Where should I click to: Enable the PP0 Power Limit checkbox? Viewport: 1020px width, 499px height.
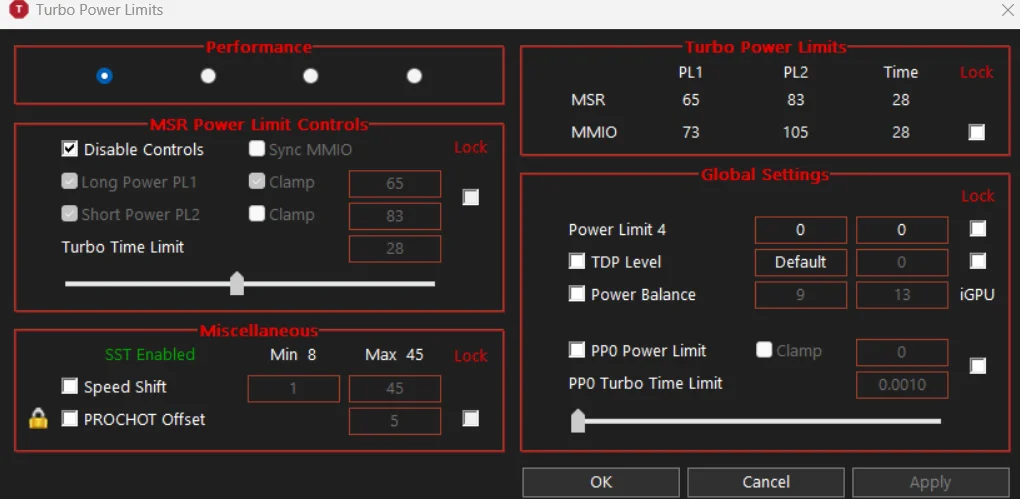click(577, 350)
